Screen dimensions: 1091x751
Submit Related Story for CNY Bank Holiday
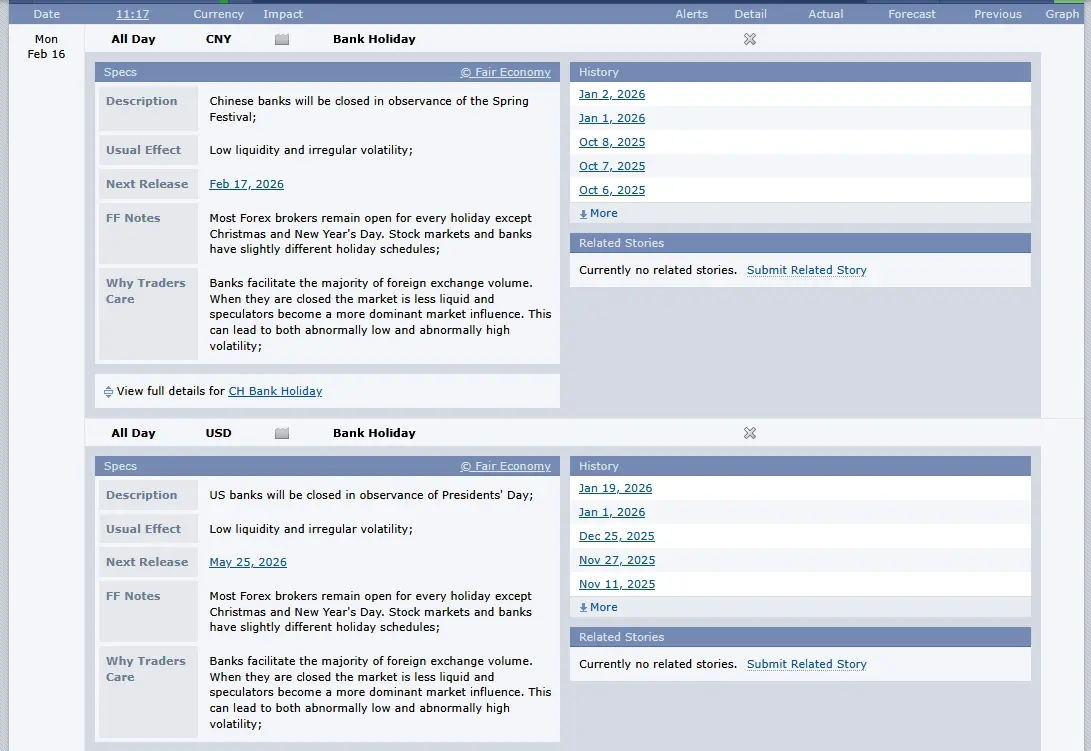coord(806,270)
